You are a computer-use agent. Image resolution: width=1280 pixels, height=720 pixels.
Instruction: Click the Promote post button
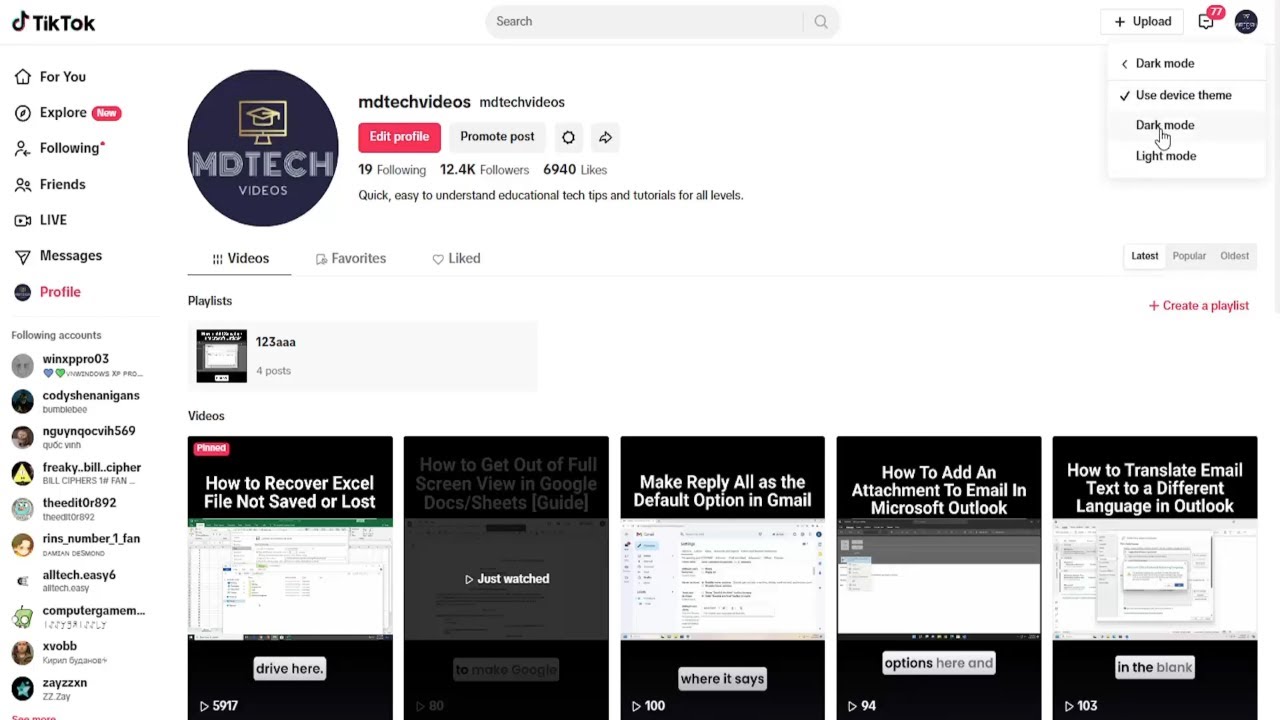click(497, 137)
